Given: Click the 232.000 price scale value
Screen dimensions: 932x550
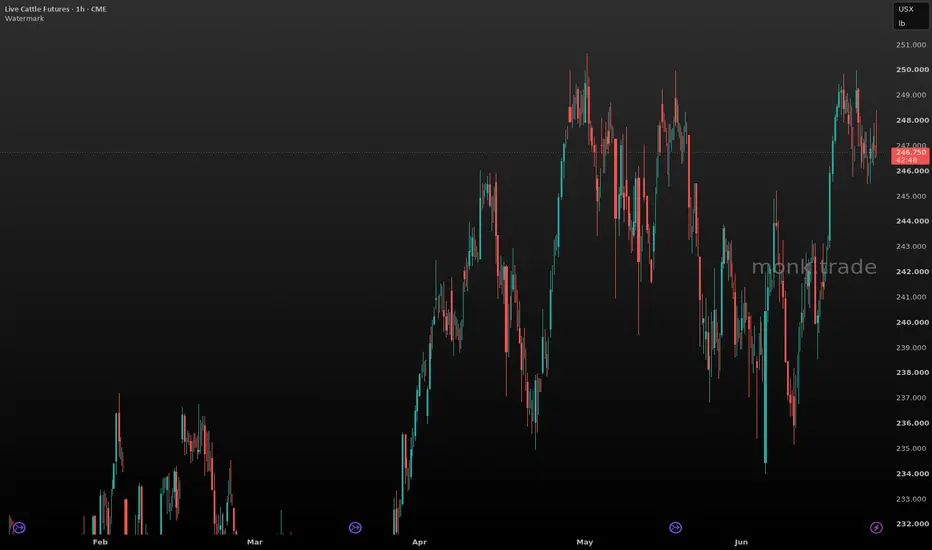Looking at the screenshot, I should (912, 524).
